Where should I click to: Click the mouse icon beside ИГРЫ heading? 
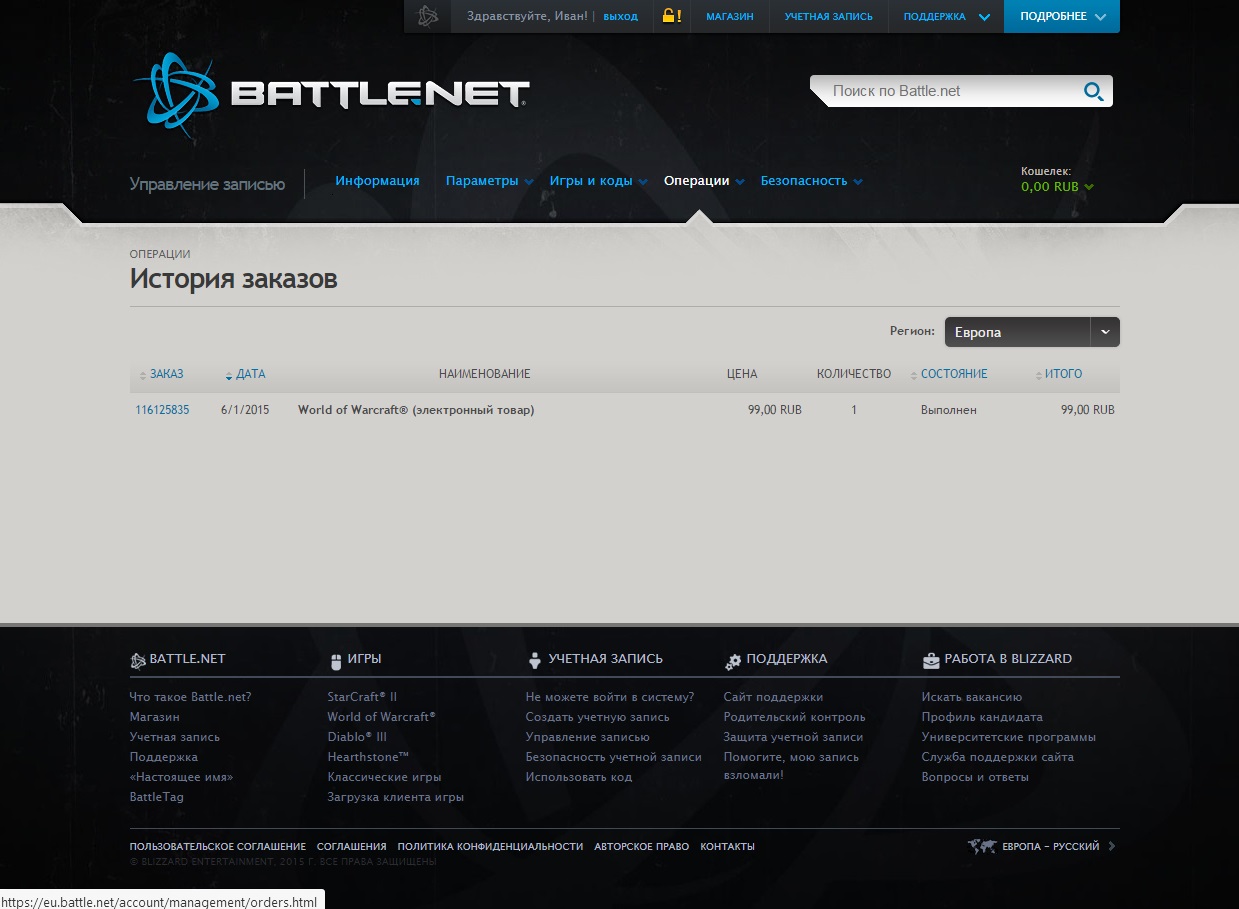(336, 660)
